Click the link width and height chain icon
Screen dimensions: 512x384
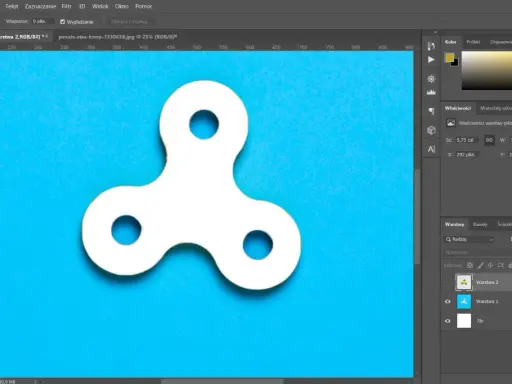(489, 140)
